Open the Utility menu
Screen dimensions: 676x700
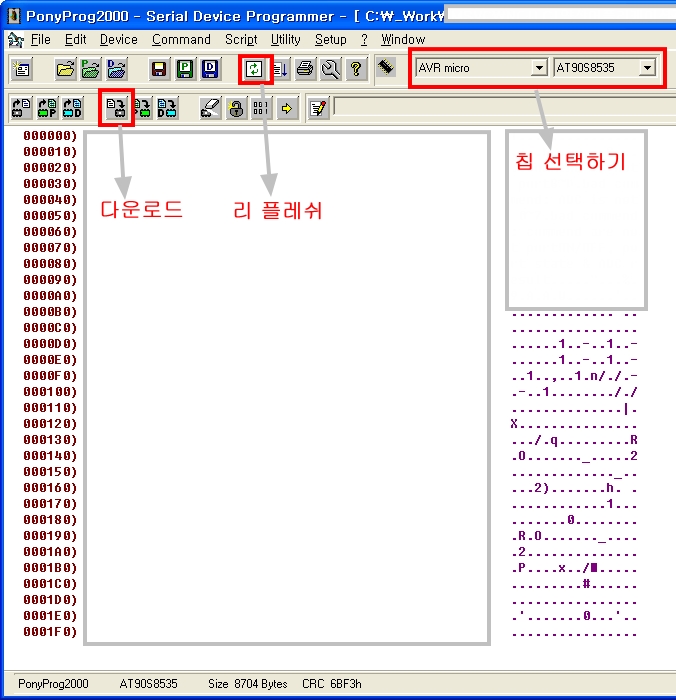click(x=286, y=40)
